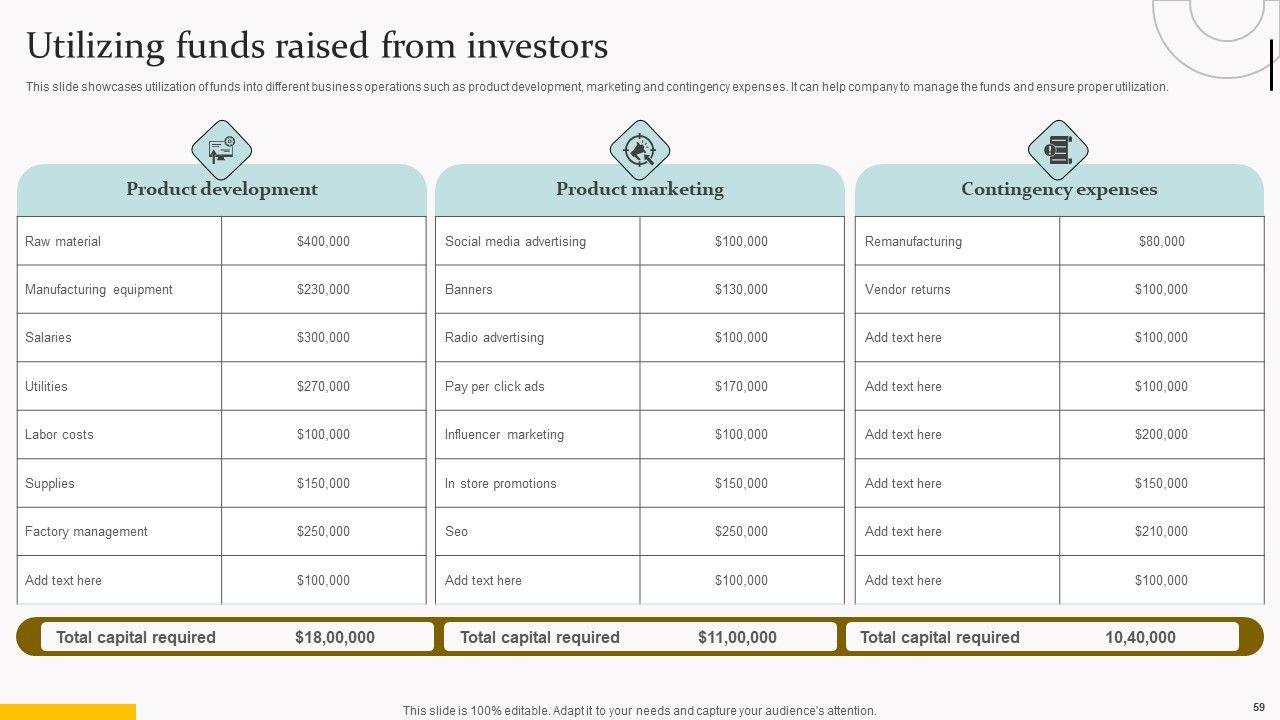
Task: Select the Product marketing header
Action: point(640,189)
